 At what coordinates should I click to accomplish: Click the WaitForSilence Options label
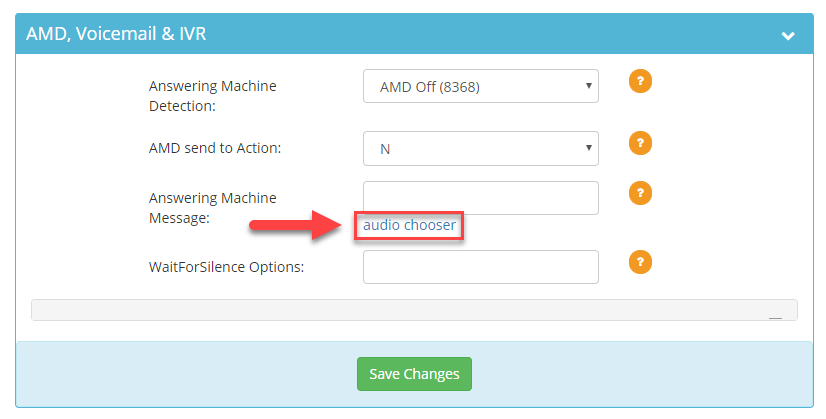click(x=227, y=267)
